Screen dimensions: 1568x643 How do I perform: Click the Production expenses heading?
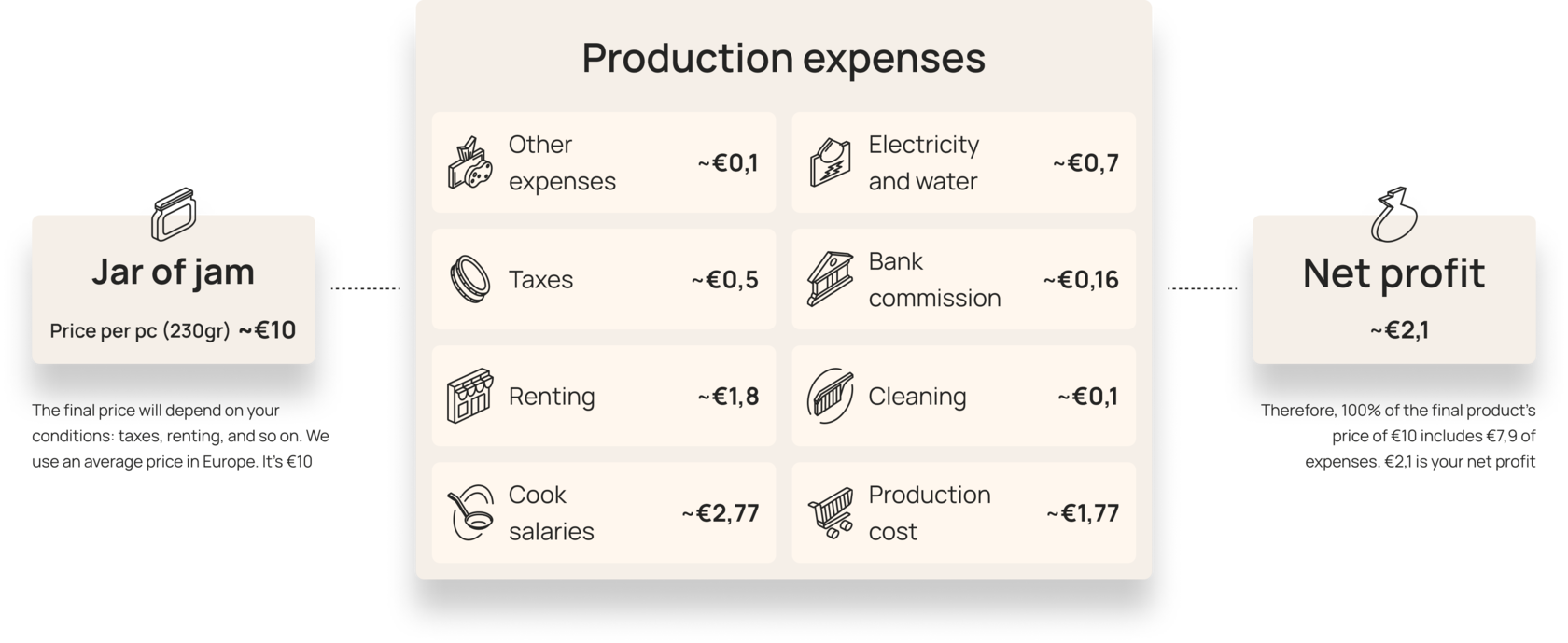(783, 58)
